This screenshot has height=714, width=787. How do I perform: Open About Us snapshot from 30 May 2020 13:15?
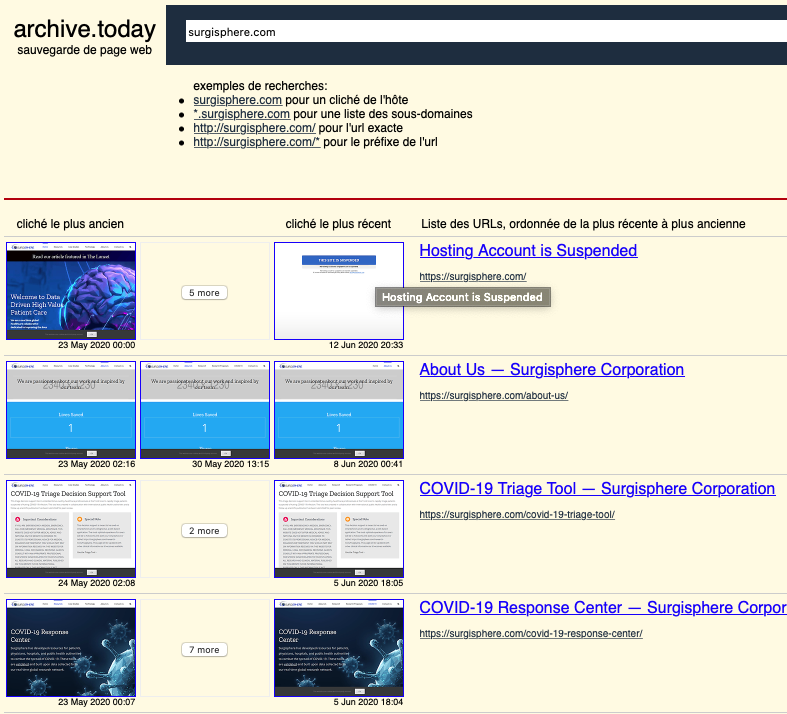[205, 410]
